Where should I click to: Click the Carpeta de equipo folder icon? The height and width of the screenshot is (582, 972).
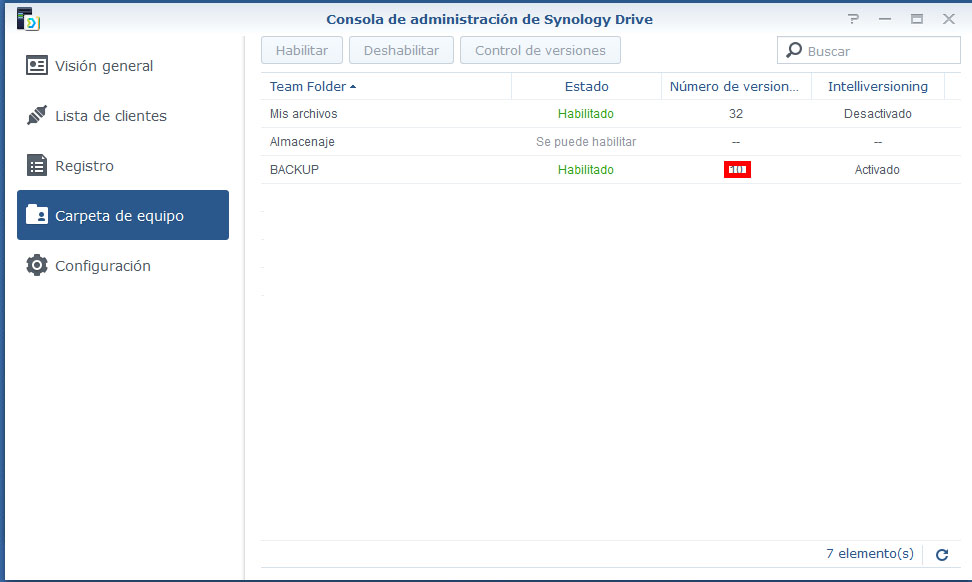[x=37, y=214]
